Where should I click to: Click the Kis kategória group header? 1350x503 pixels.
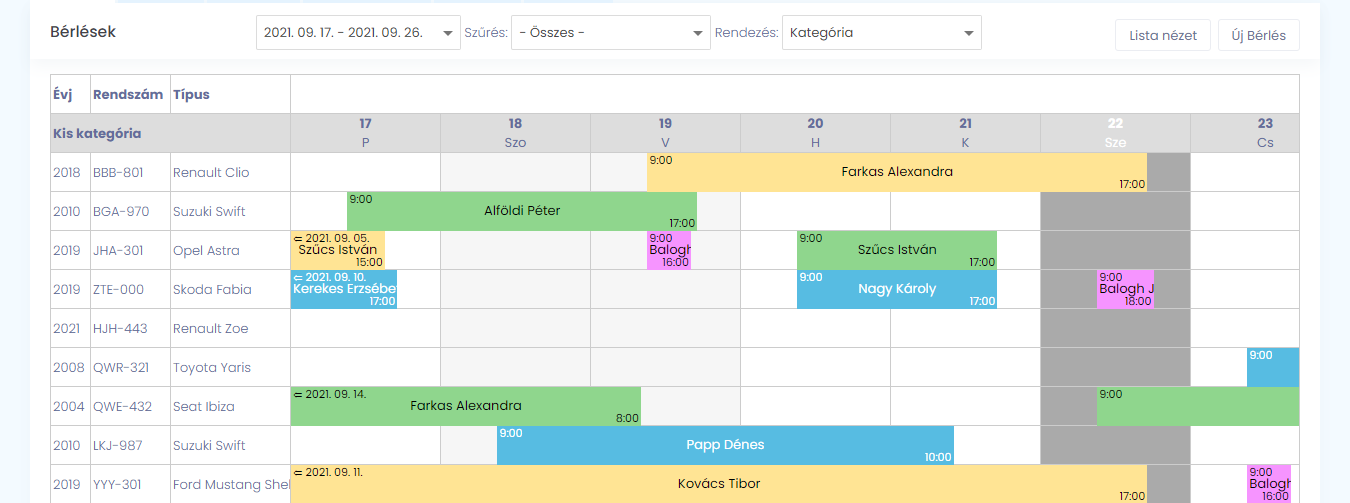click(97, 133)
